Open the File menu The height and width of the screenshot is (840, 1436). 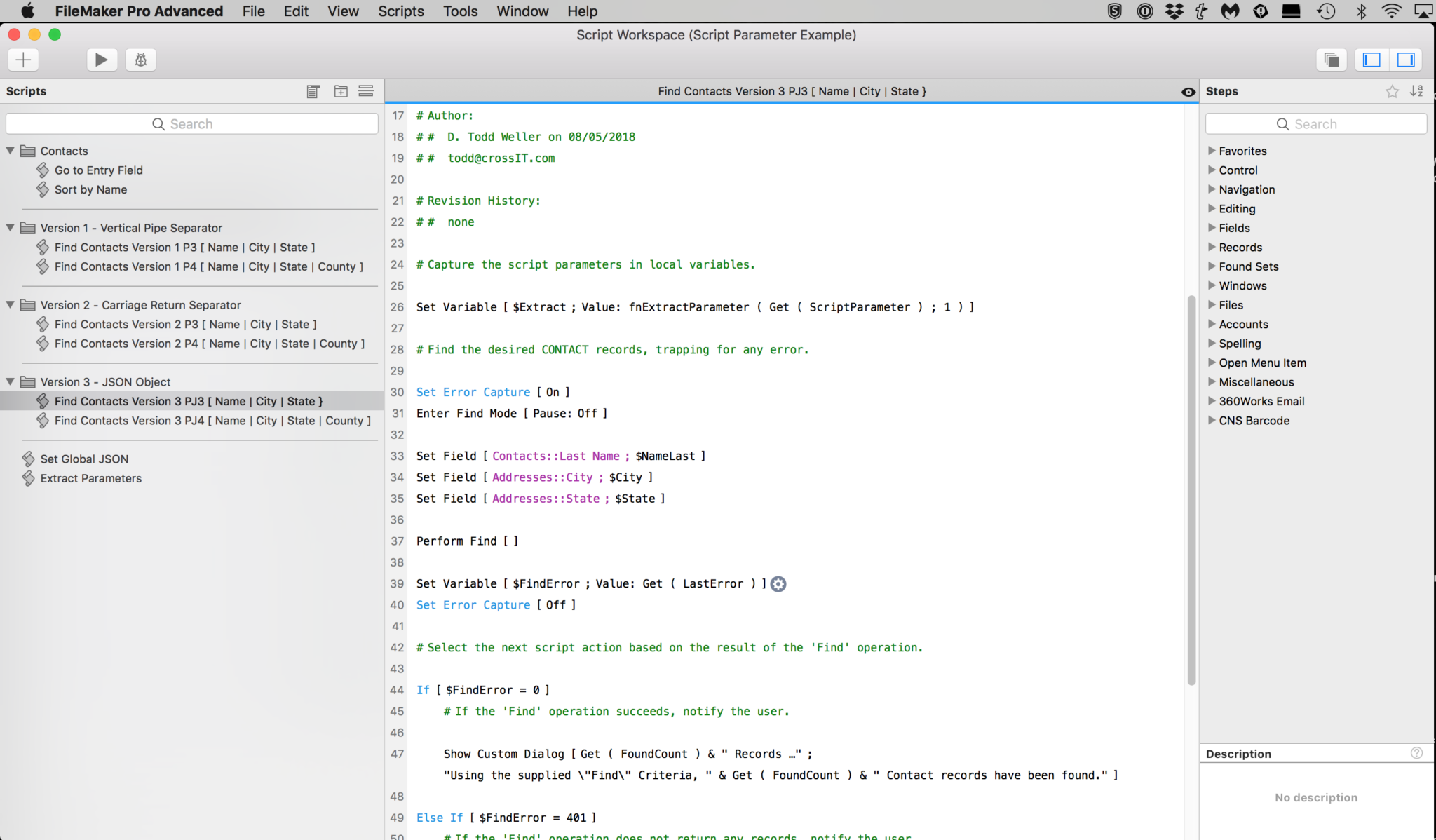(x=253, y=11)
